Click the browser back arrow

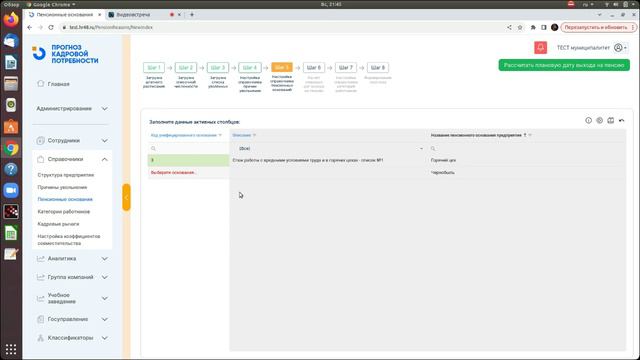pos(29,27)
